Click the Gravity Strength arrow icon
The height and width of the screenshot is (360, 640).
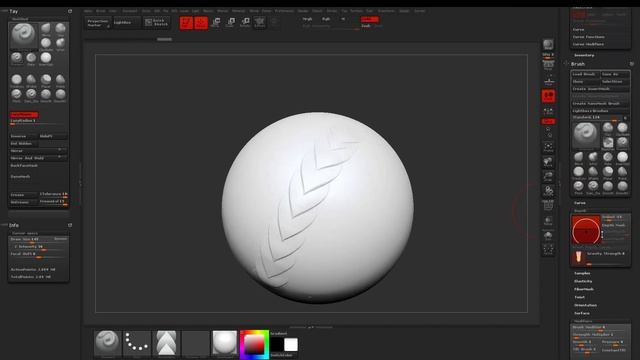click(578, 257)
